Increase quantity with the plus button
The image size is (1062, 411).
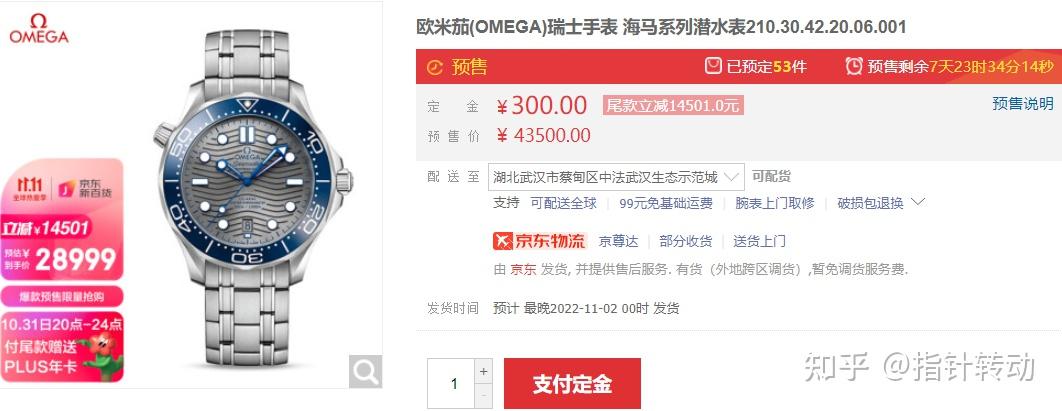(x=483, y=371)
